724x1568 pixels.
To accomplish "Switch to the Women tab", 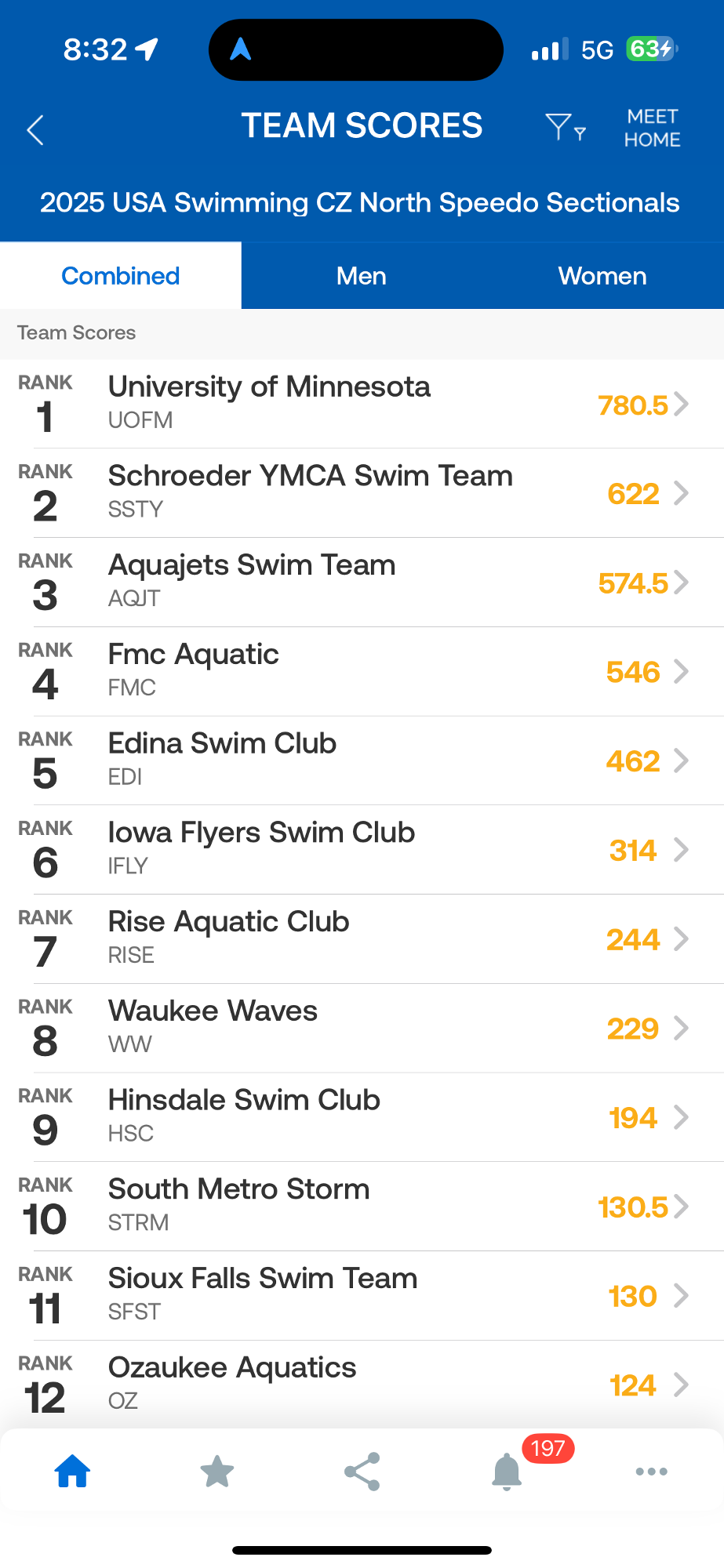I will coord(602,276).
